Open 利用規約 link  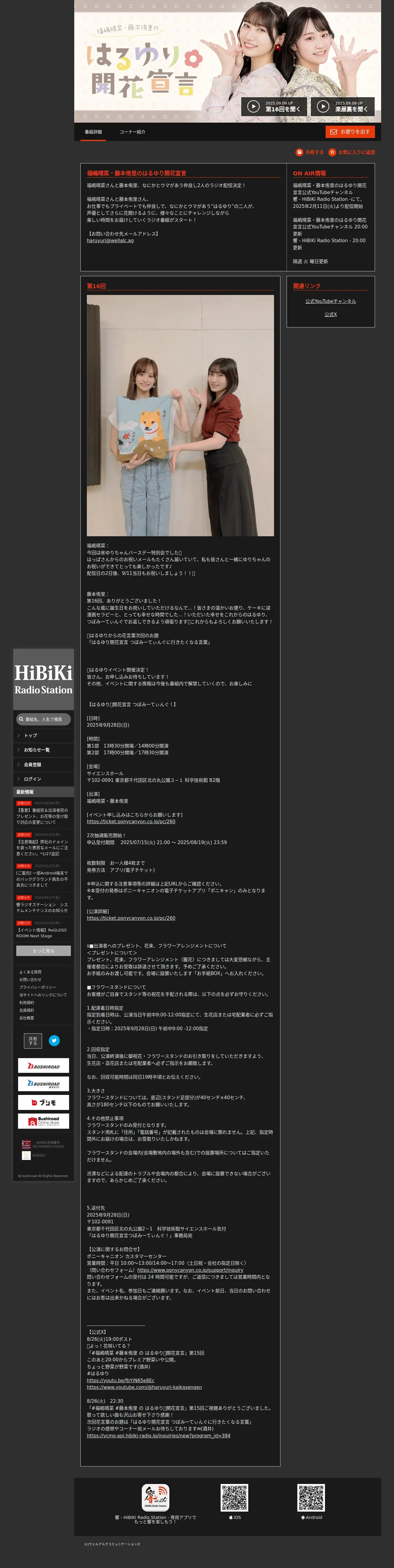[27, 1003]
